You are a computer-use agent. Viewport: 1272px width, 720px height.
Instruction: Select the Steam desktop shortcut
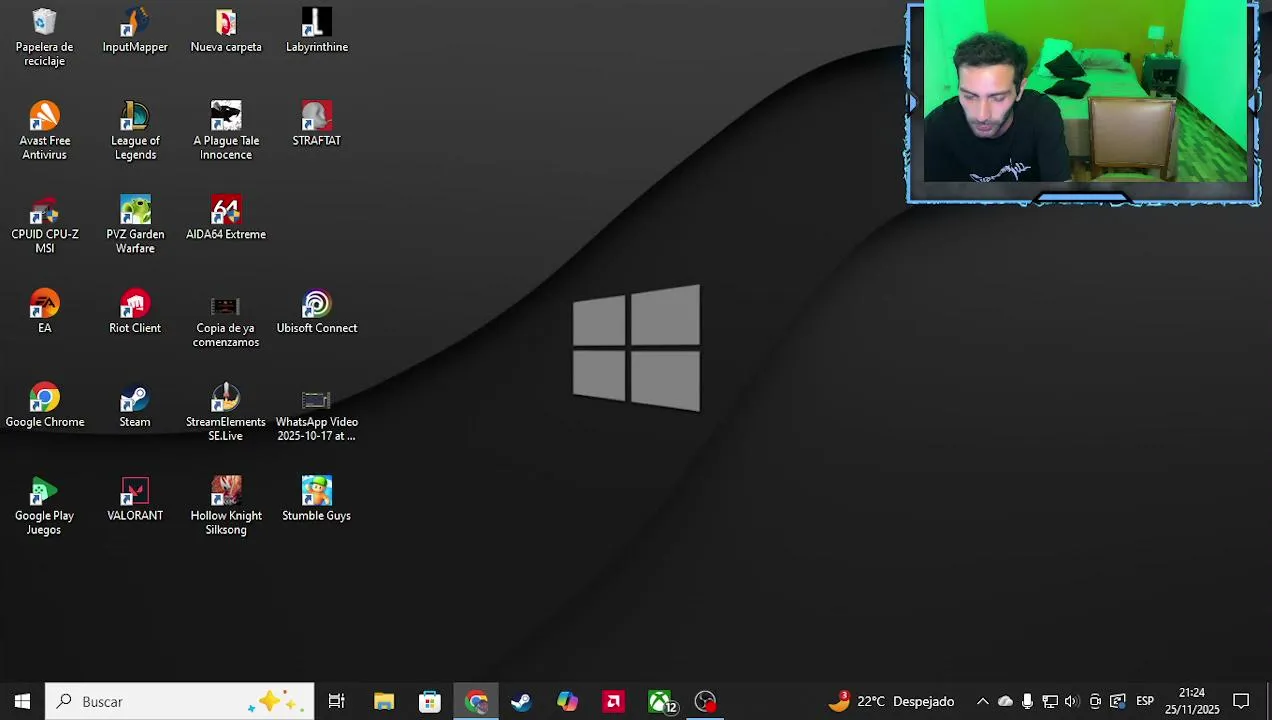click(x=135, y=405)
